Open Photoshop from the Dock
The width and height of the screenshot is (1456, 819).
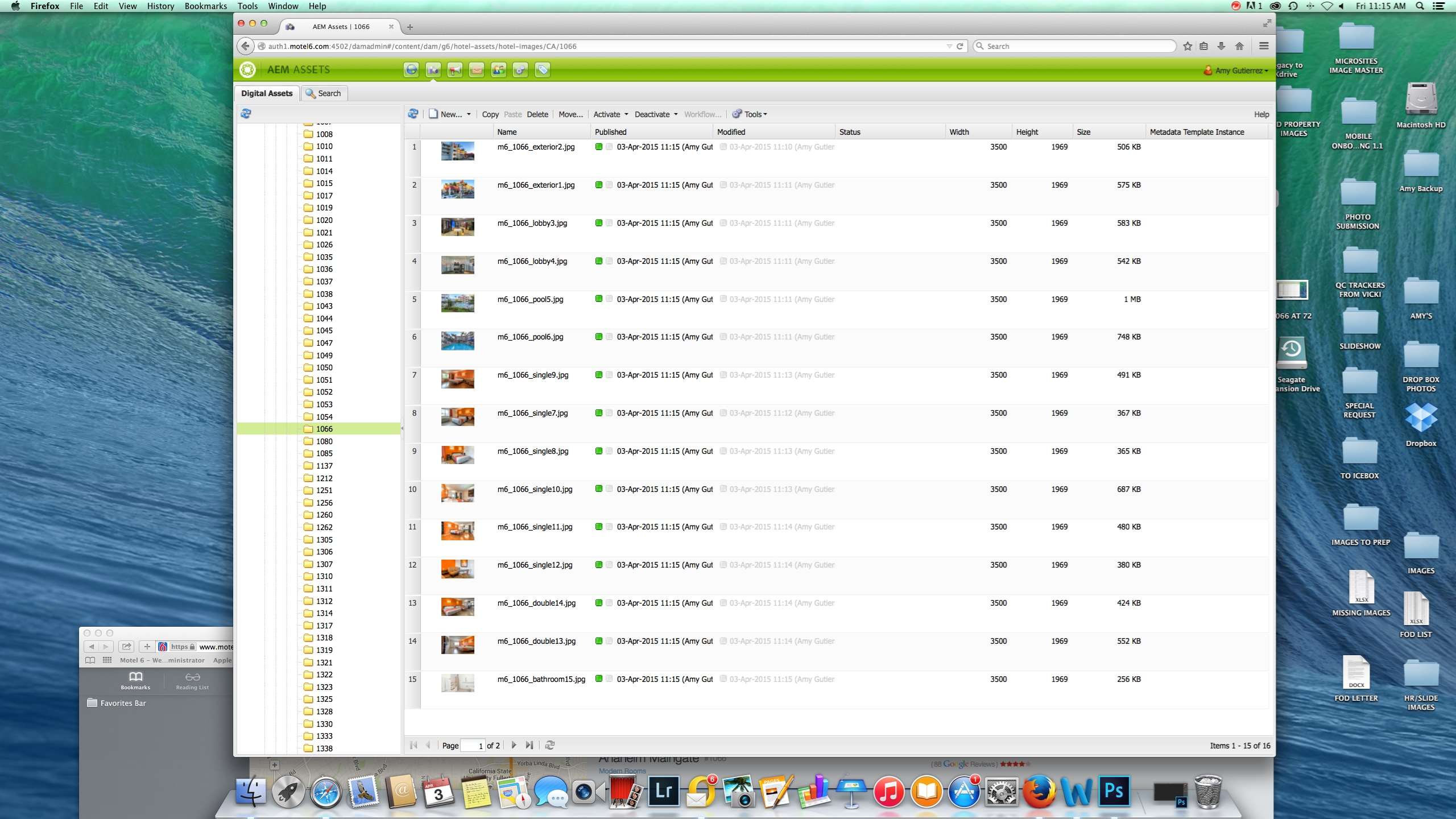1113,791
